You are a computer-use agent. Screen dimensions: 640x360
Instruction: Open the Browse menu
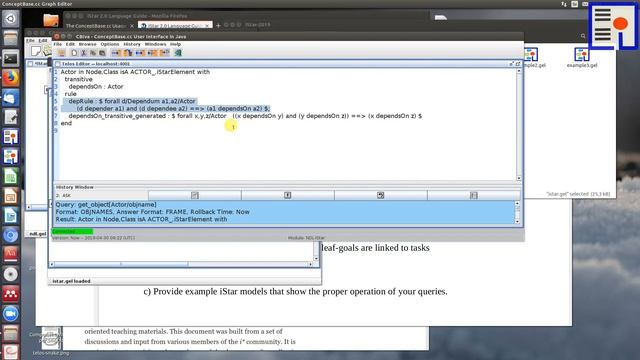pyautogui.click(x=87, y=44)
